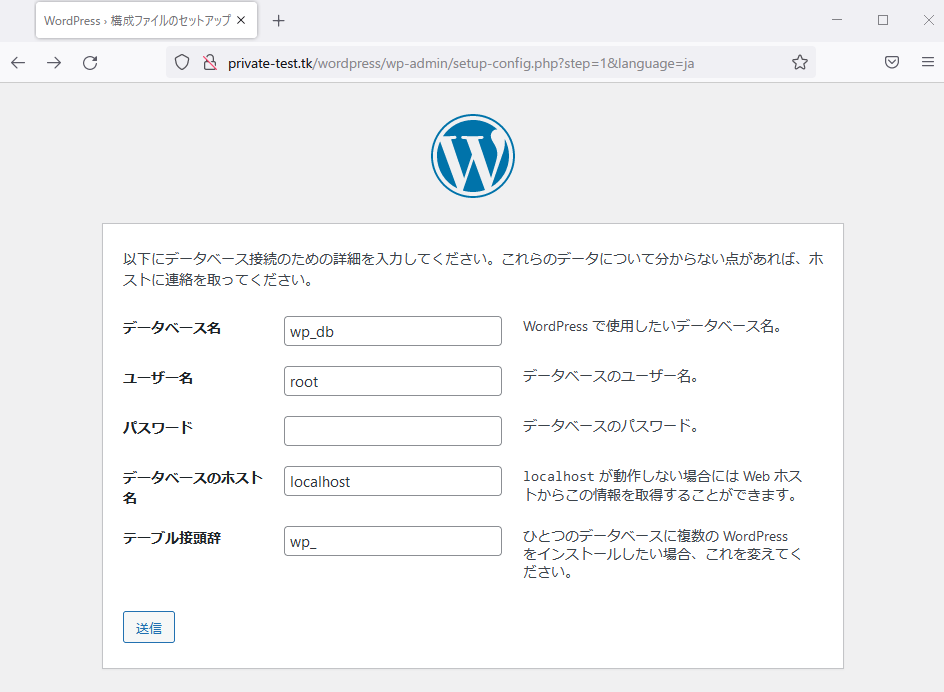Click the description "データベースのユーザー名。"
The height and width of the screenshot is (692, 944).
click(610, 376)
